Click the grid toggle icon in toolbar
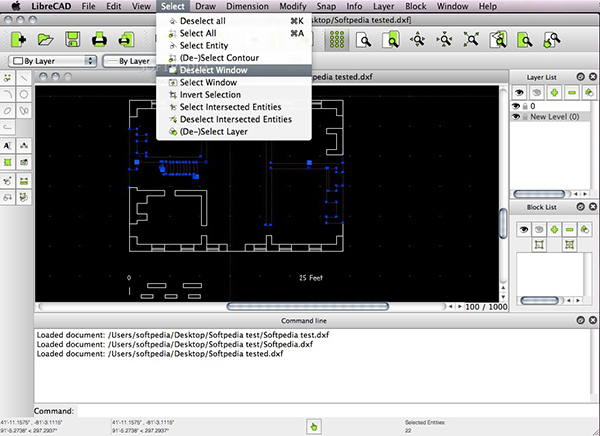 (337, 40)
